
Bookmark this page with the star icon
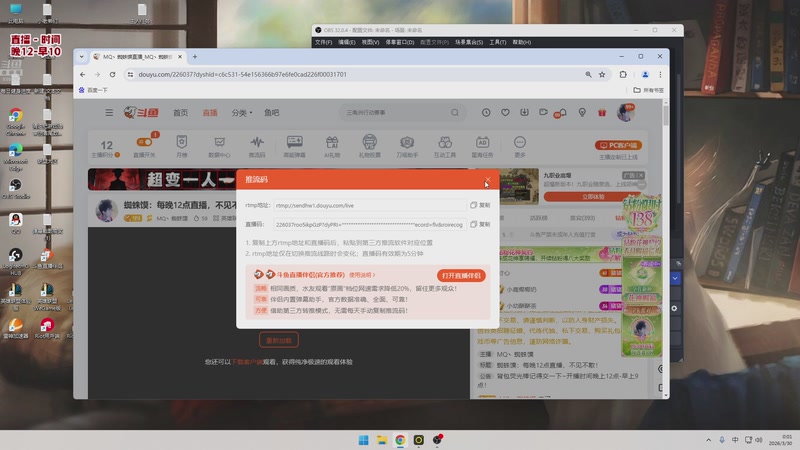(x=602, y=74)
